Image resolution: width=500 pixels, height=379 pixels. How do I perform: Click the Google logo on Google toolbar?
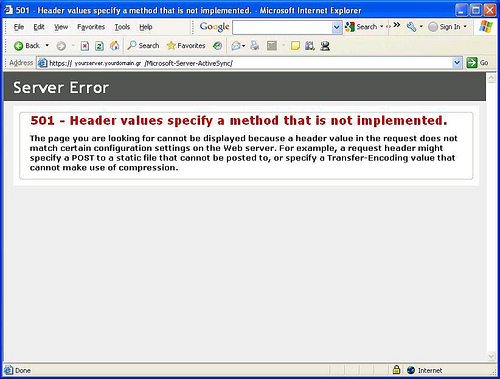(x=214, y=27)
